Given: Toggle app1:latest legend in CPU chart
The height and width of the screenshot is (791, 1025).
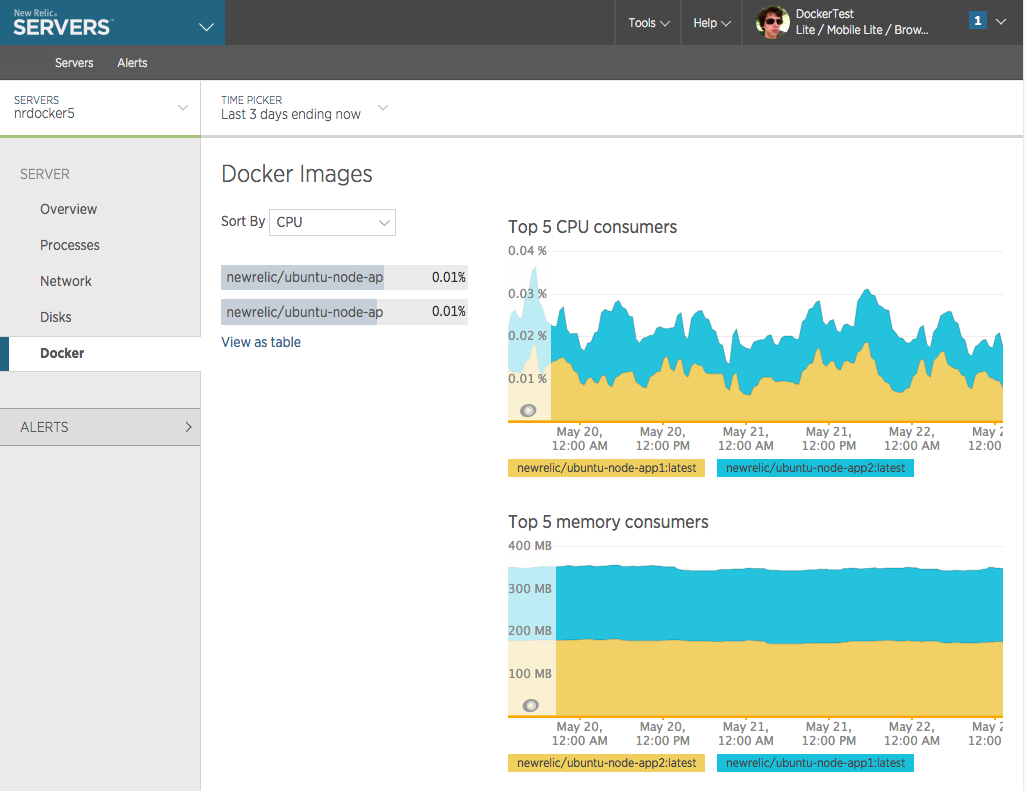Looking at the screenshot, I should point(606,468).
